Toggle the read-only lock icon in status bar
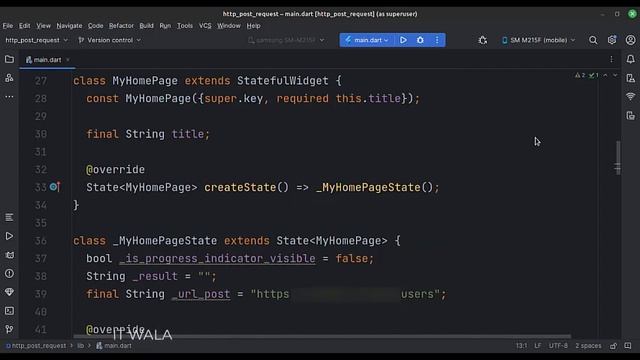 tap(613, 346)
